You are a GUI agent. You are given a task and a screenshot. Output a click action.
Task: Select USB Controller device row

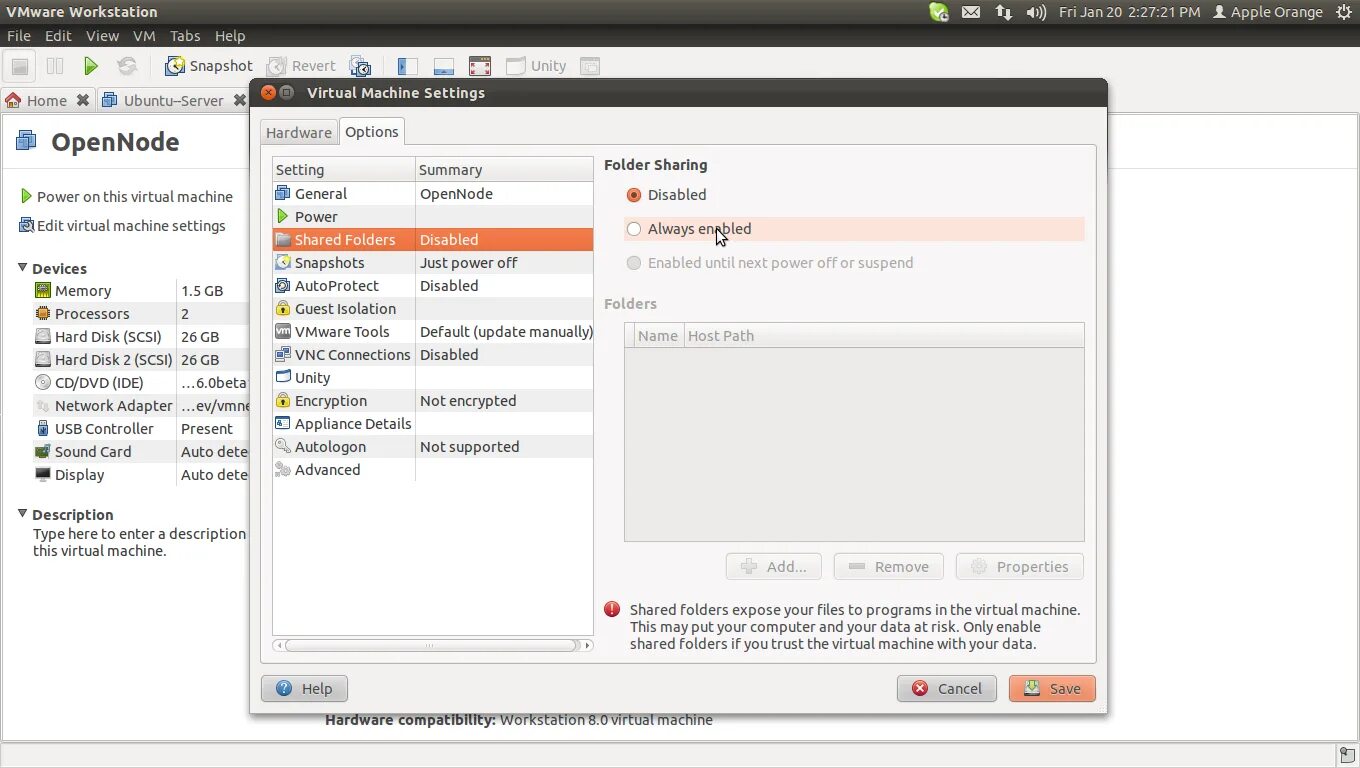coord(140,429)
